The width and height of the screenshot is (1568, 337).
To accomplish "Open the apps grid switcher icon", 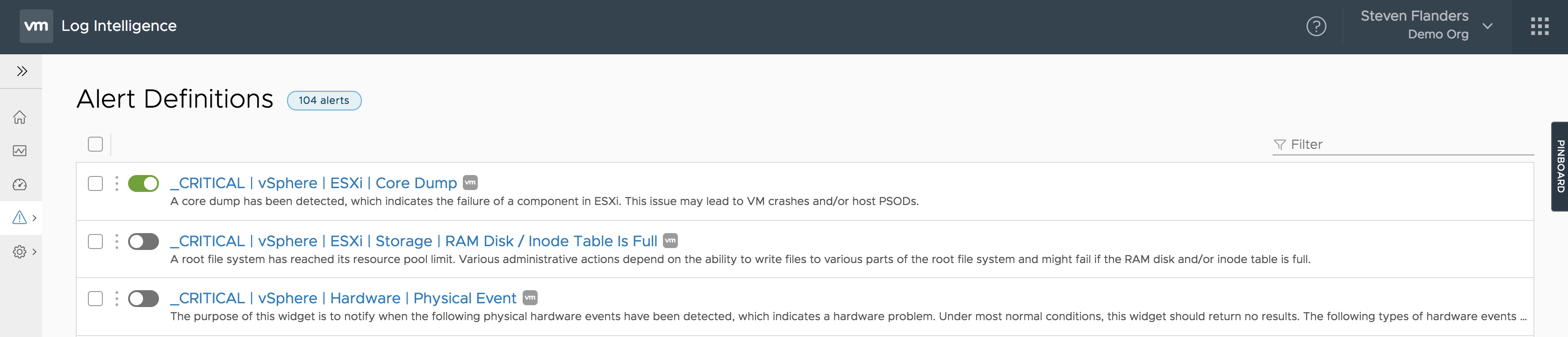I will [x=1539, y=26].
